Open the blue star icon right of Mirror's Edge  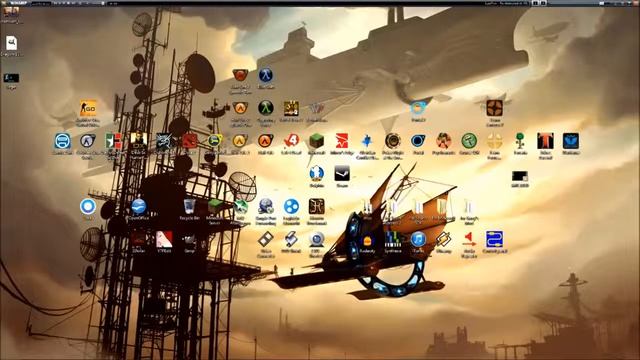click(367, 141)
